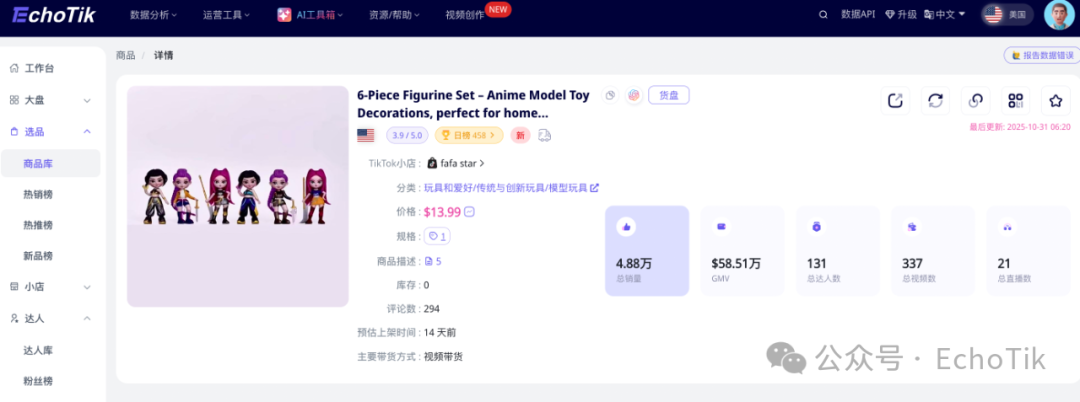Click the 货盘 button
This screenshot has width=1080, height=402.
669,95
